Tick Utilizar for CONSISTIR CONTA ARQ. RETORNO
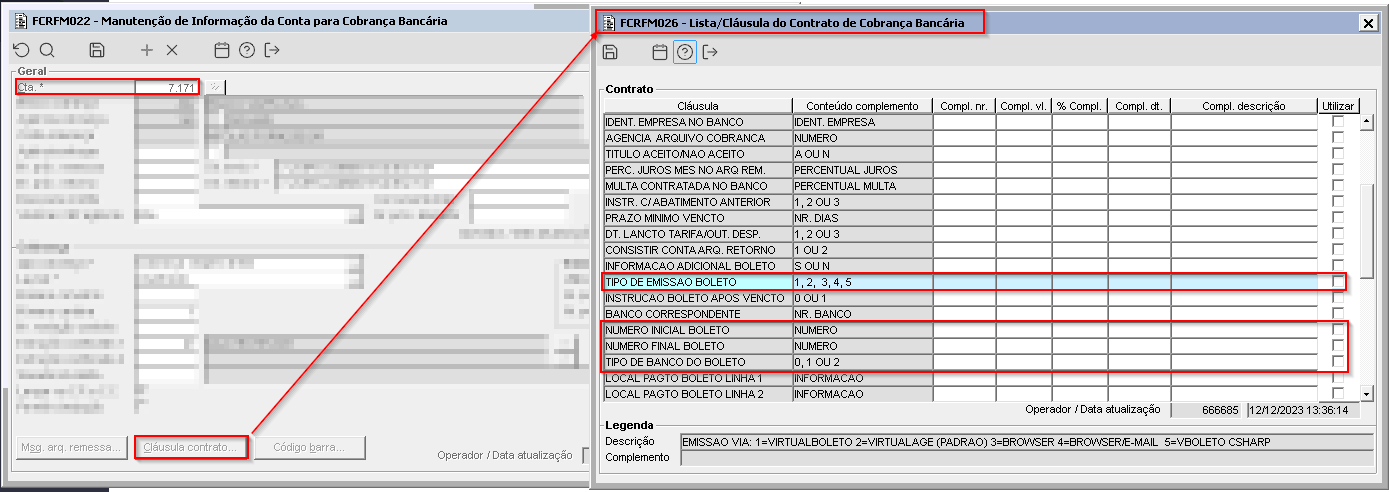This screenshot has height=492, width=1389. (x=1338, y=250)
